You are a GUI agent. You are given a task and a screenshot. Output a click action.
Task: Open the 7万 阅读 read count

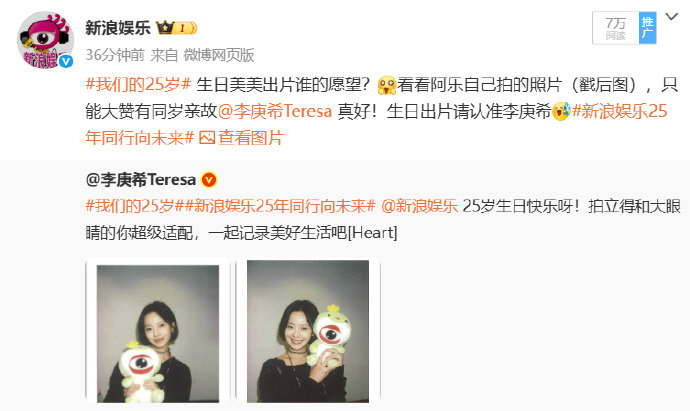tap(616, 28)
